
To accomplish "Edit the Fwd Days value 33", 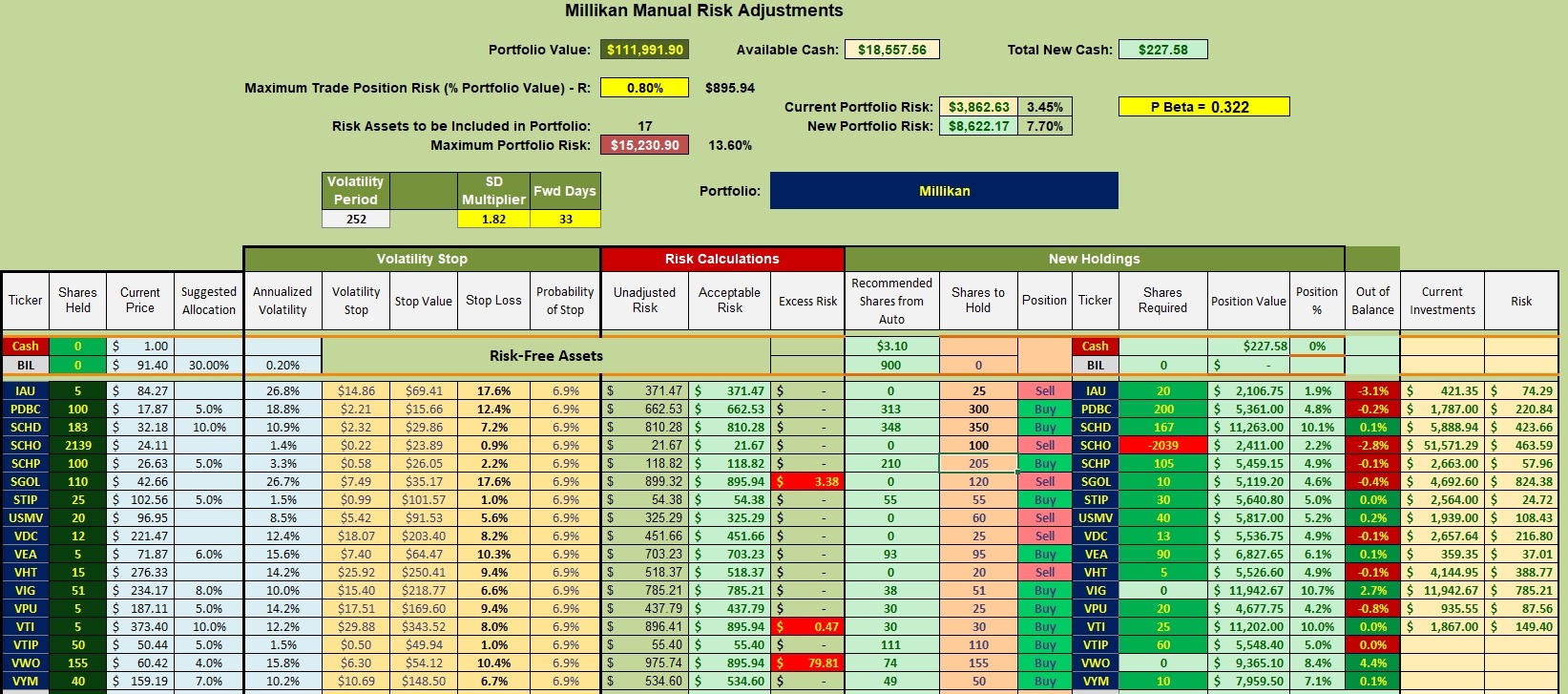I will point(565,219).
